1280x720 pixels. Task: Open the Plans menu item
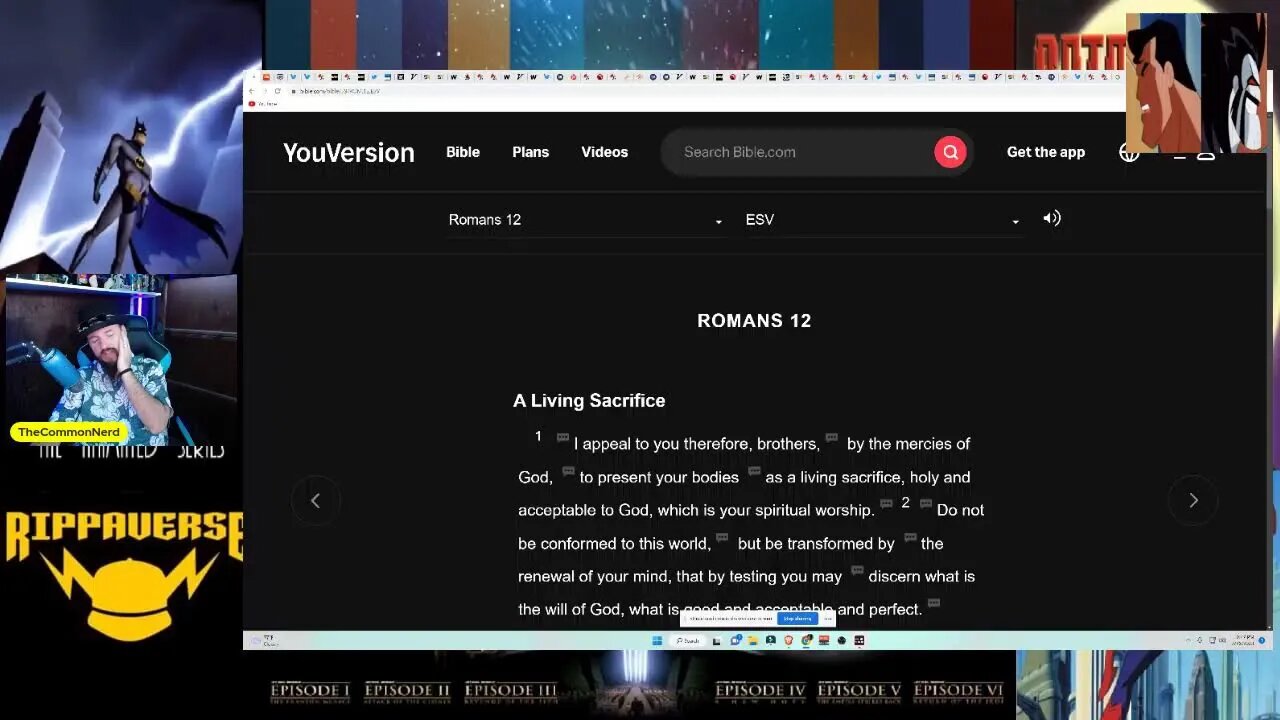point(530,152)
